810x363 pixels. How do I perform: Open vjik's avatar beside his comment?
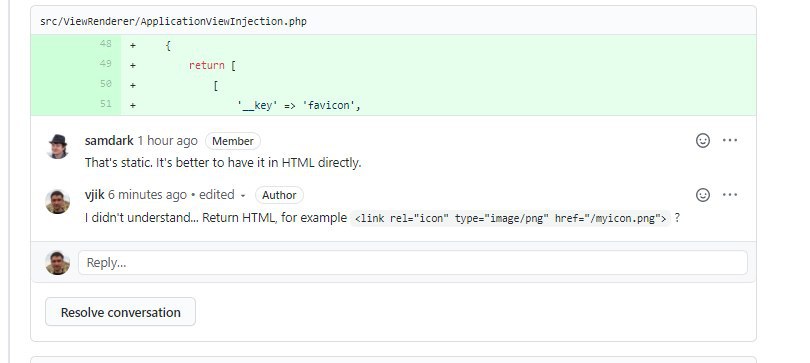tap(58, 201)
